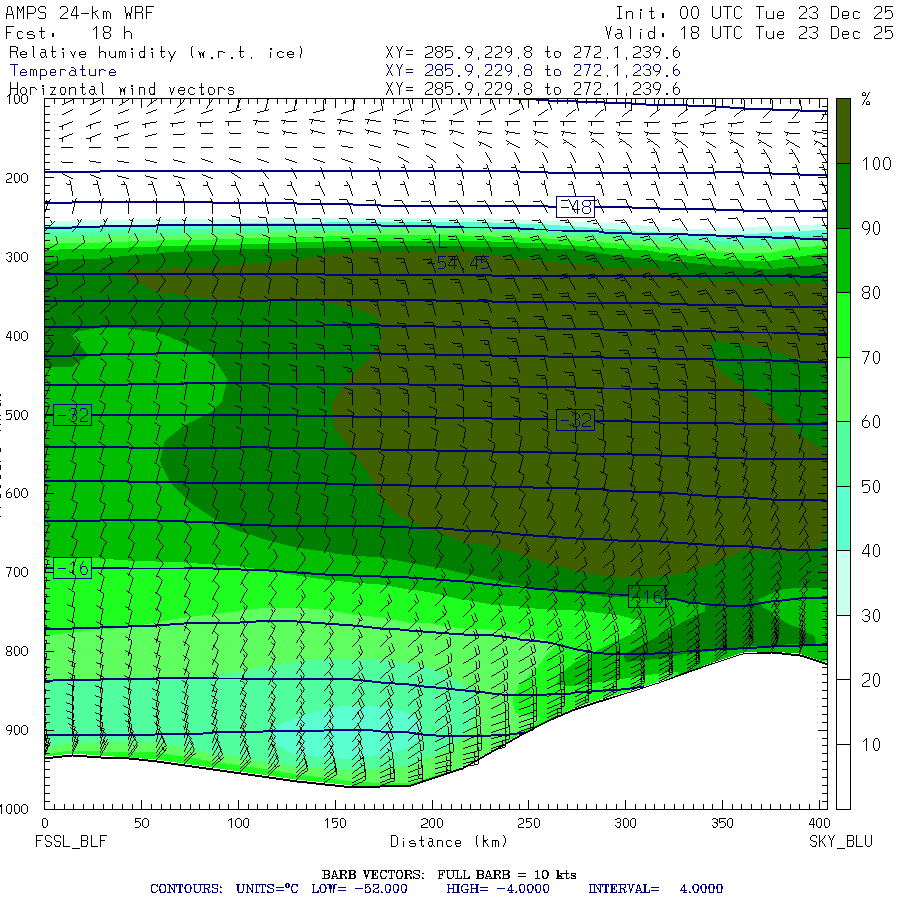900x900 pixels.
Task: Click the distance axis '150' tick label
Action: click(x=335, y=823)
